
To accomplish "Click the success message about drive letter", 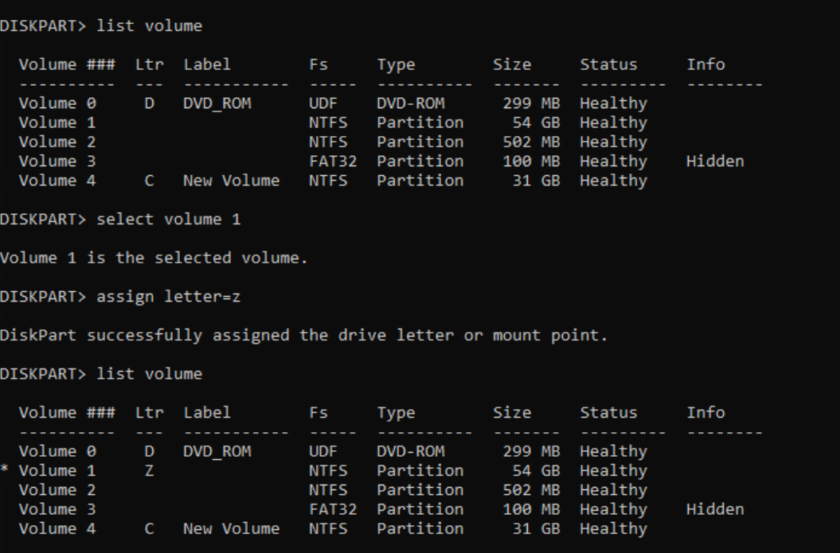I will point(304,335).
